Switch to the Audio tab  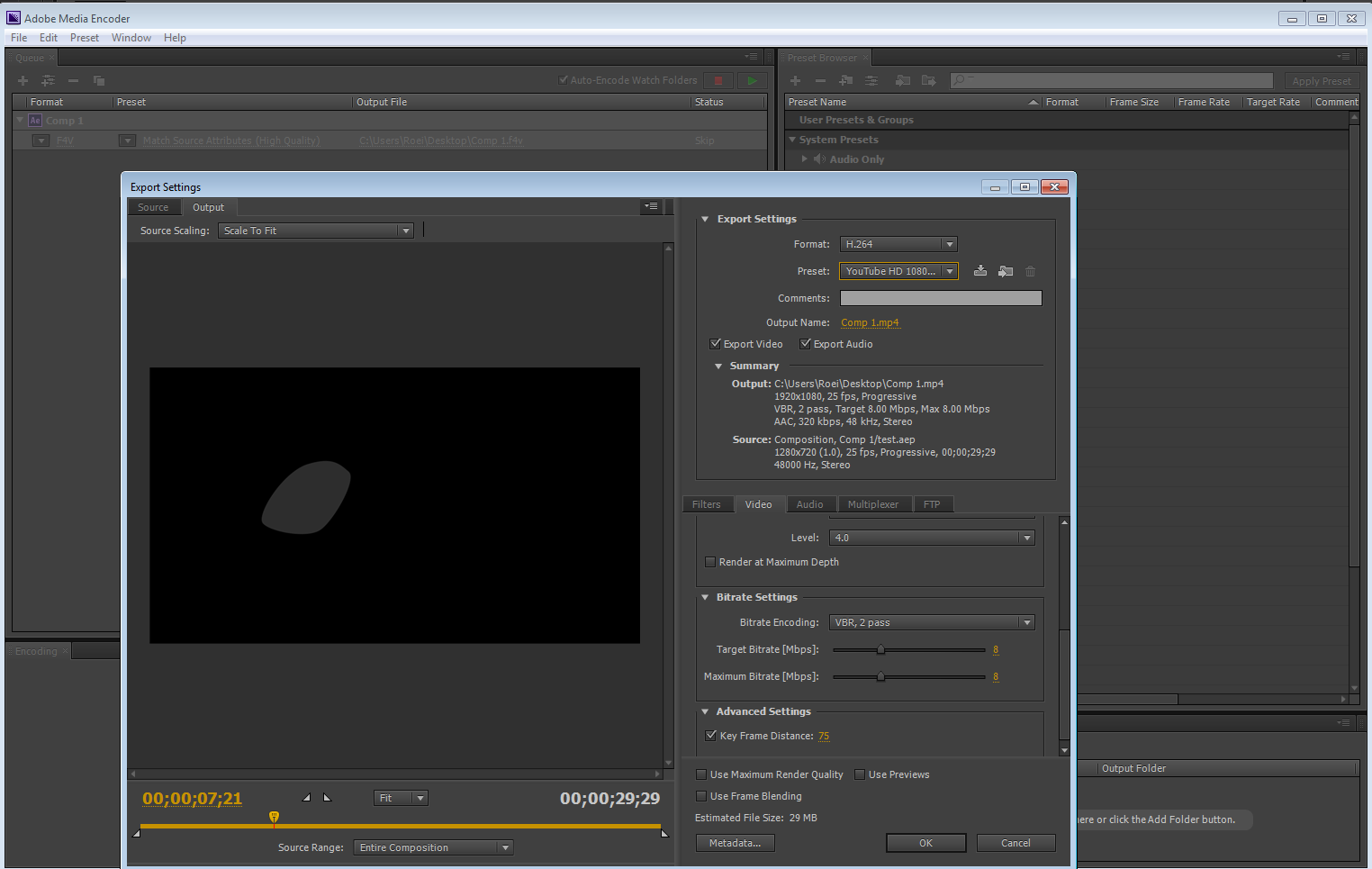click(810, 503)
